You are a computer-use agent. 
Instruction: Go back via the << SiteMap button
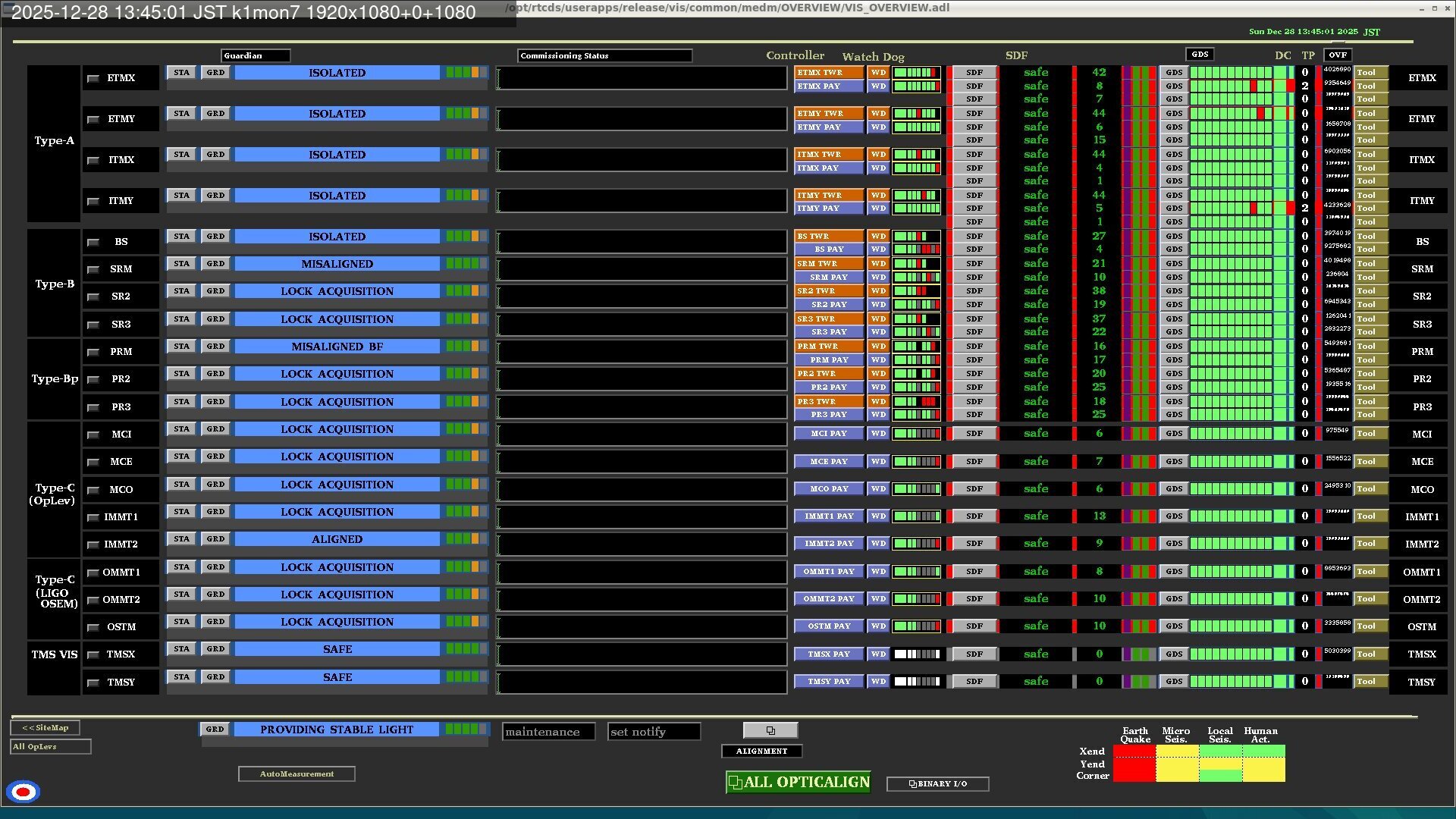coord(45,728)
